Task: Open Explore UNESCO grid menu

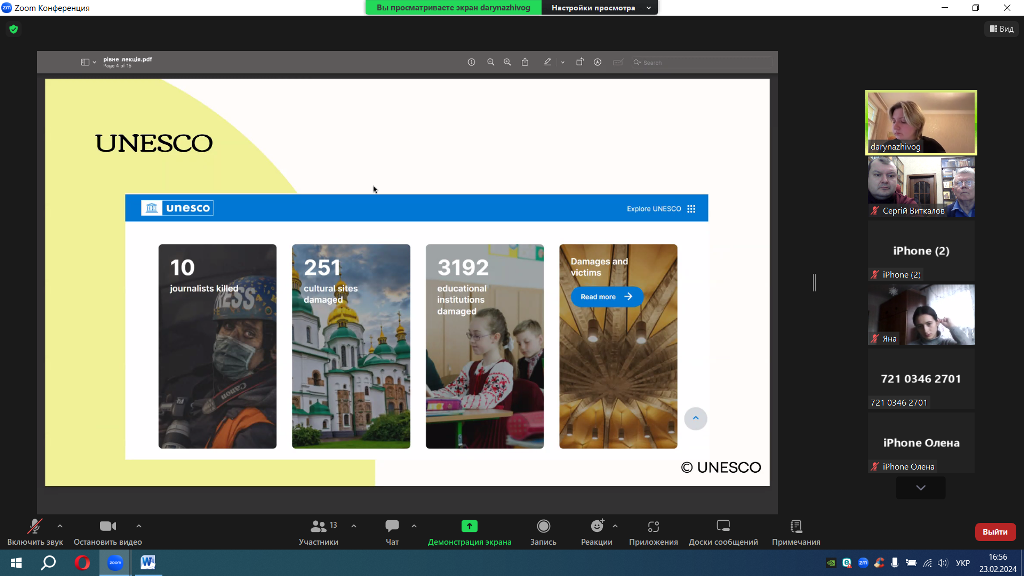Action: point(691,209)
